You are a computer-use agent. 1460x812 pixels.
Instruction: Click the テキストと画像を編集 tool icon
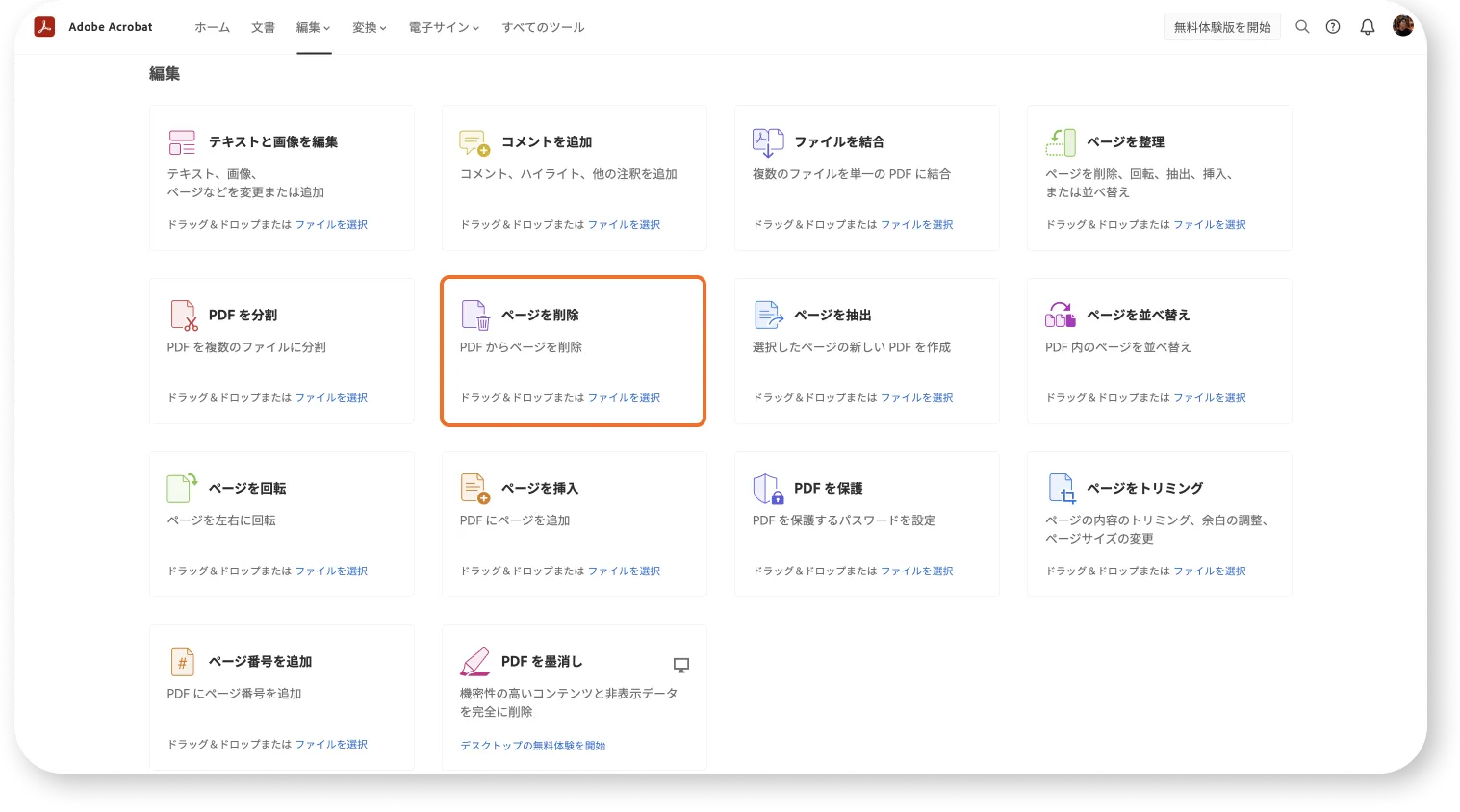tap(182, 142)
